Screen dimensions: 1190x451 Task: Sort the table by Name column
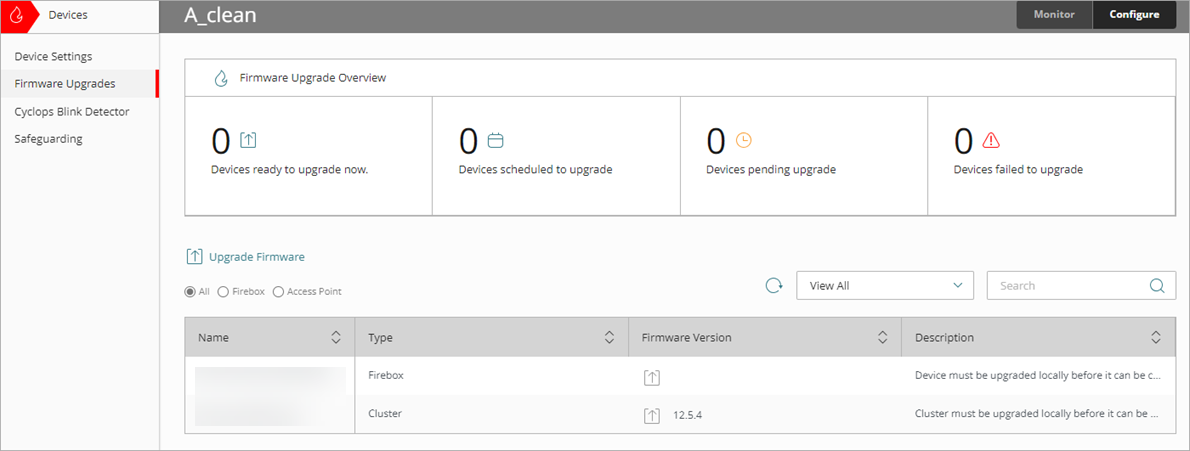pos(336,338)
